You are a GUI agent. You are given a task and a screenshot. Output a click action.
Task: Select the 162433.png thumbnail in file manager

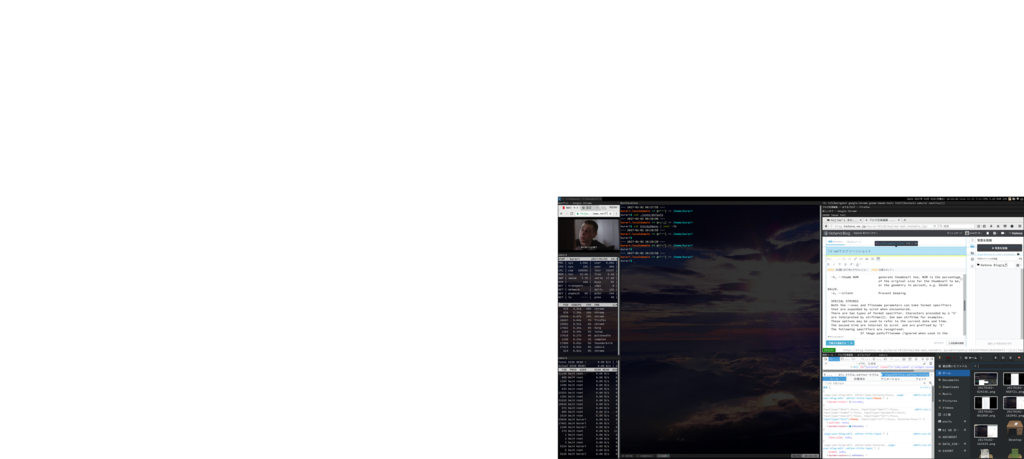click(986, 431)
